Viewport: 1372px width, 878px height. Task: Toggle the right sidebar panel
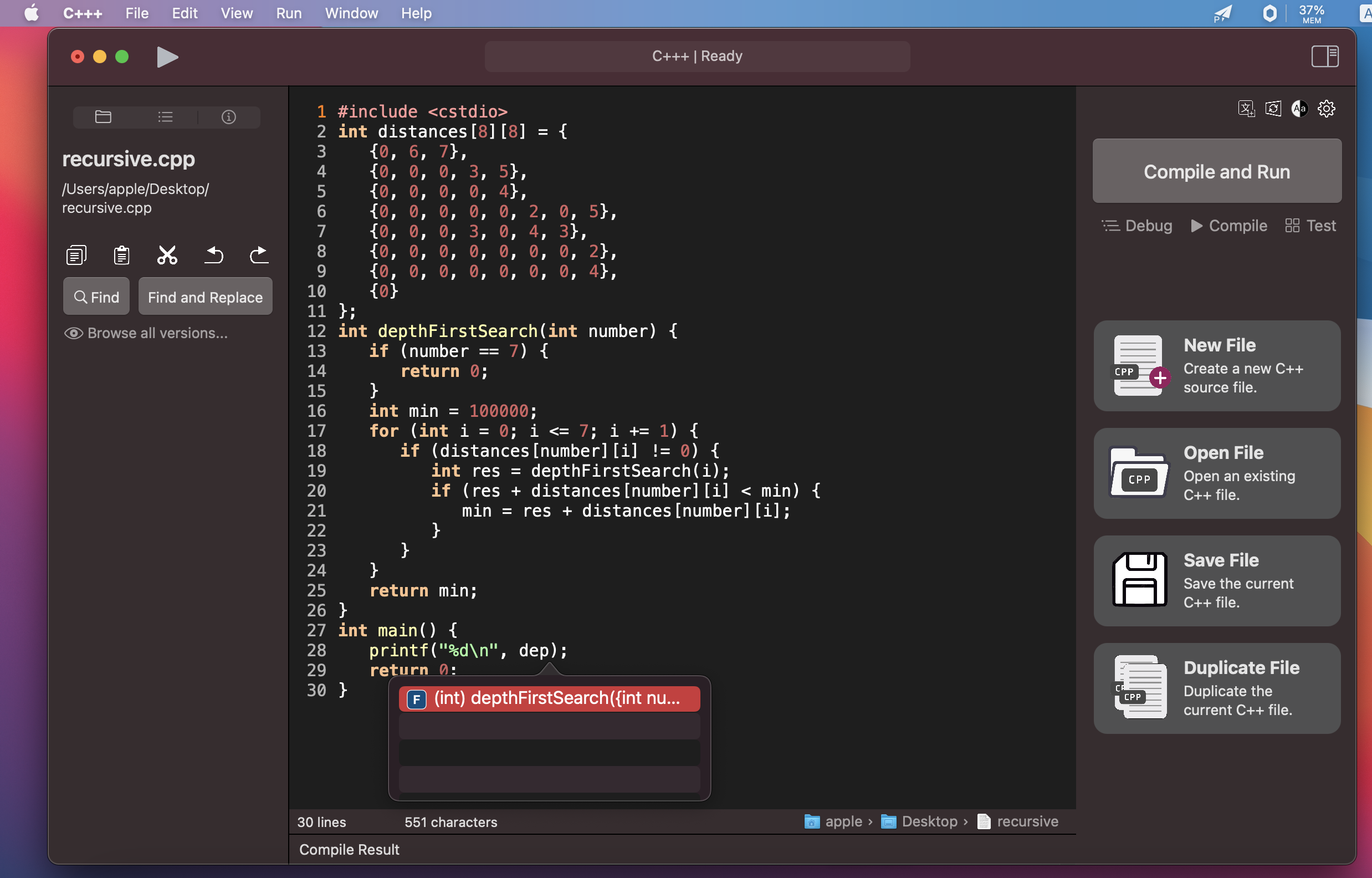coord(1324,57)
